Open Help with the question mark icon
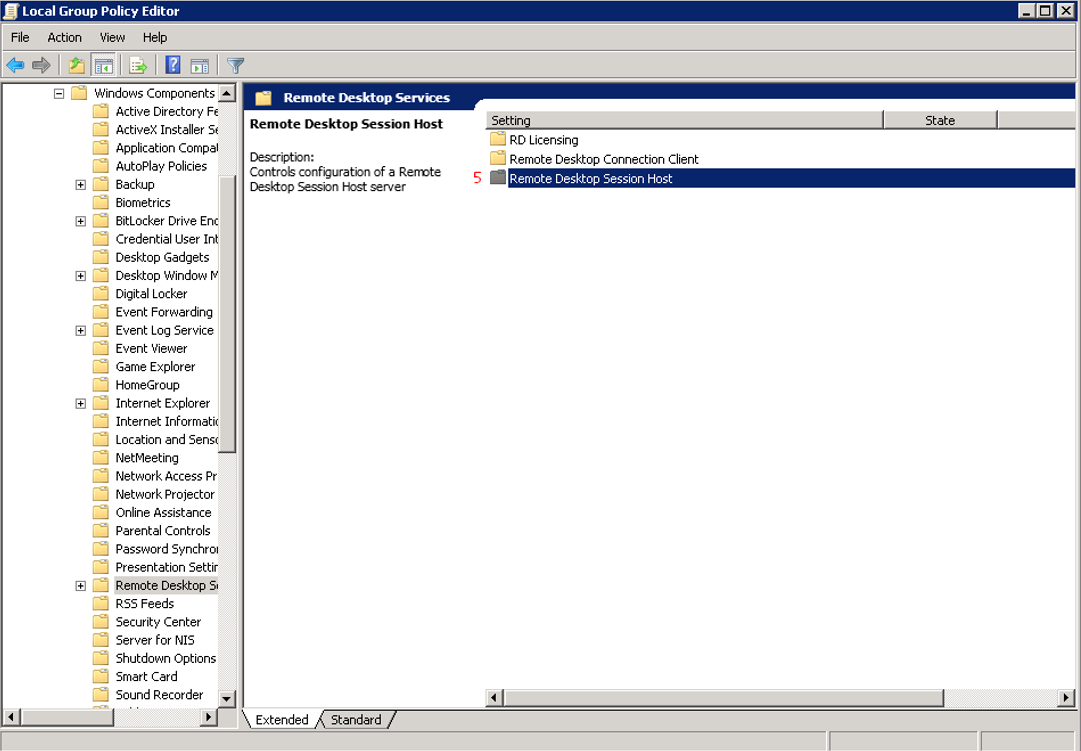Viewport: 1081px width, 751px height. click(173, 66)
